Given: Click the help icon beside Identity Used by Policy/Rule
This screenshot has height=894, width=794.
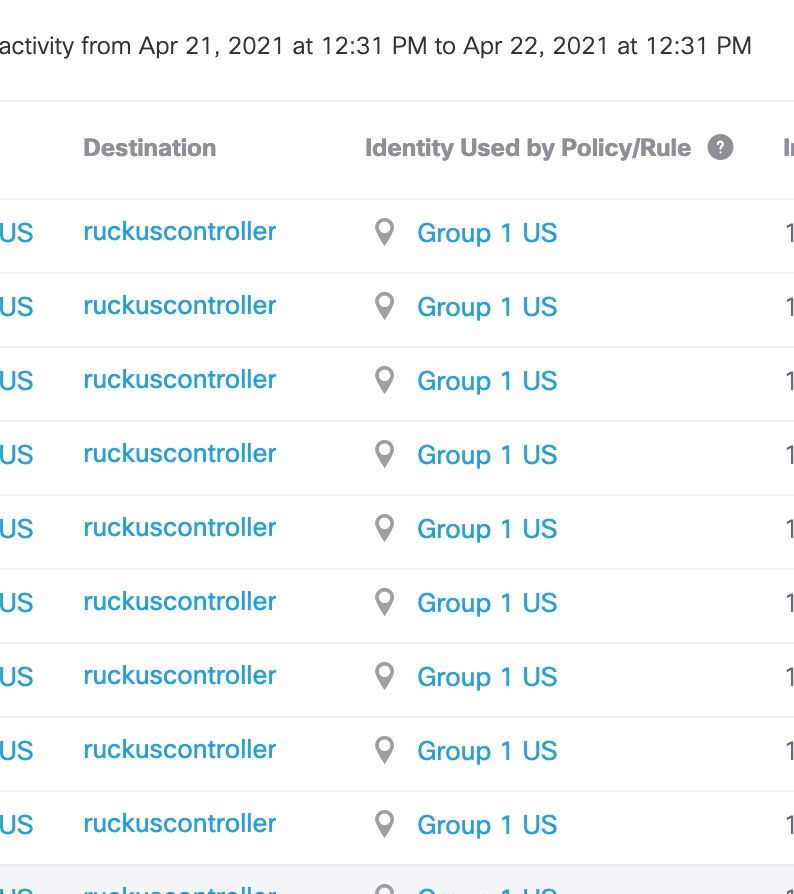Looking at the screenshot, I should coord(720,148).
